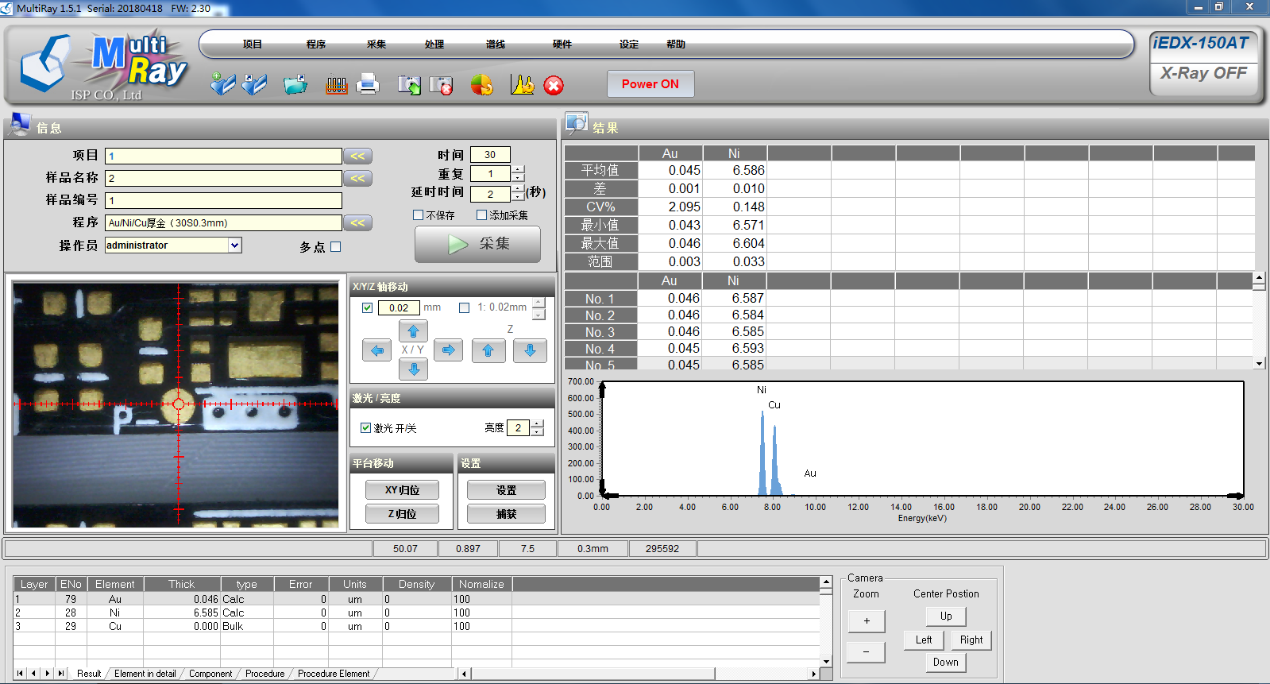Click the teal open-folder toolbar icon
1270x684 pixels.
(295, 85)
